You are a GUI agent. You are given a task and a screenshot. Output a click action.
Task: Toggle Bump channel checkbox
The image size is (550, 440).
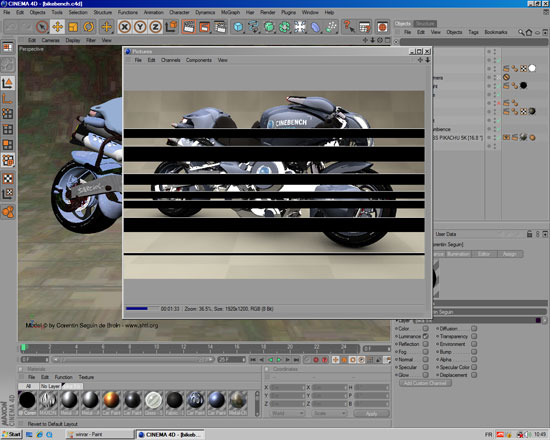coord(474,352)
